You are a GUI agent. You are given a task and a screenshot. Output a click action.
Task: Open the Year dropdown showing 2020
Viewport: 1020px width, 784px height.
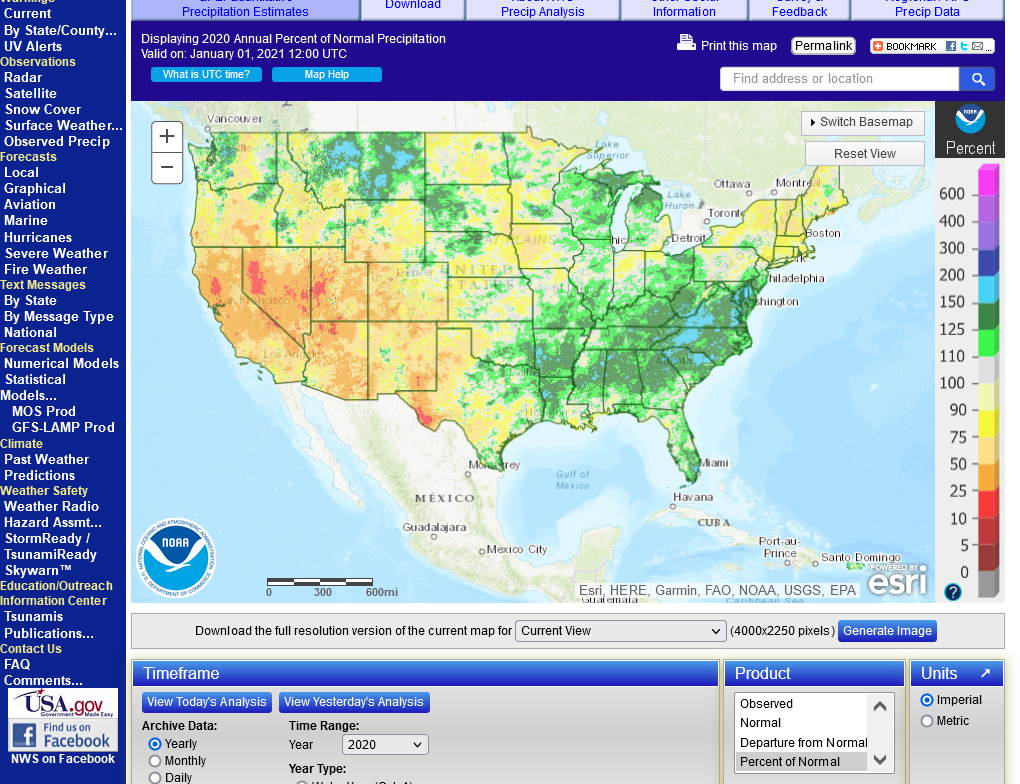point(384,744)
